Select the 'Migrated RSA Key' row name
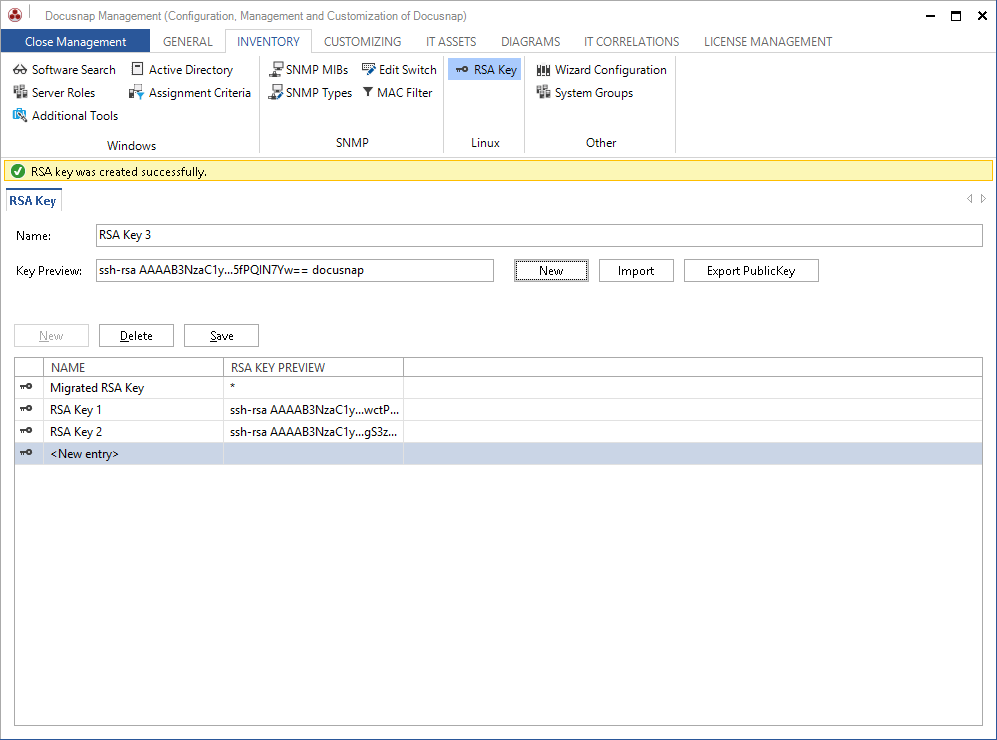This screenshot has width=997, height=740. (x=97, y=387)
